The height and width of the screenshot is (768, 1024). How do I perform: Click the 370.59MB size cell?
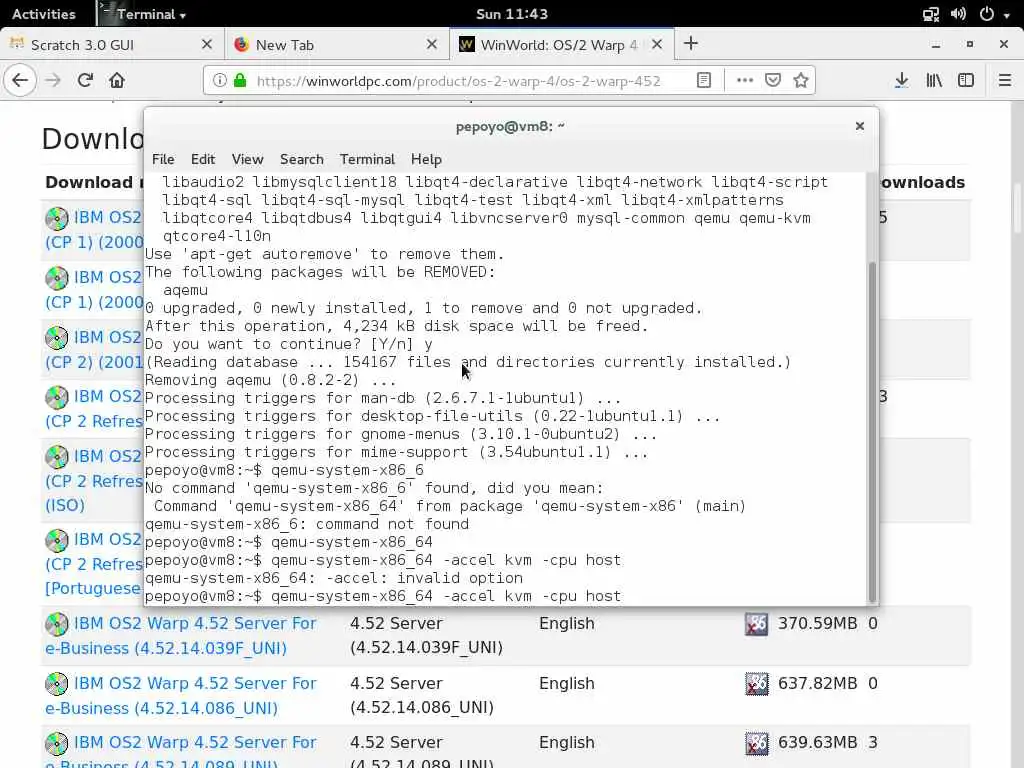coord(817,624)
